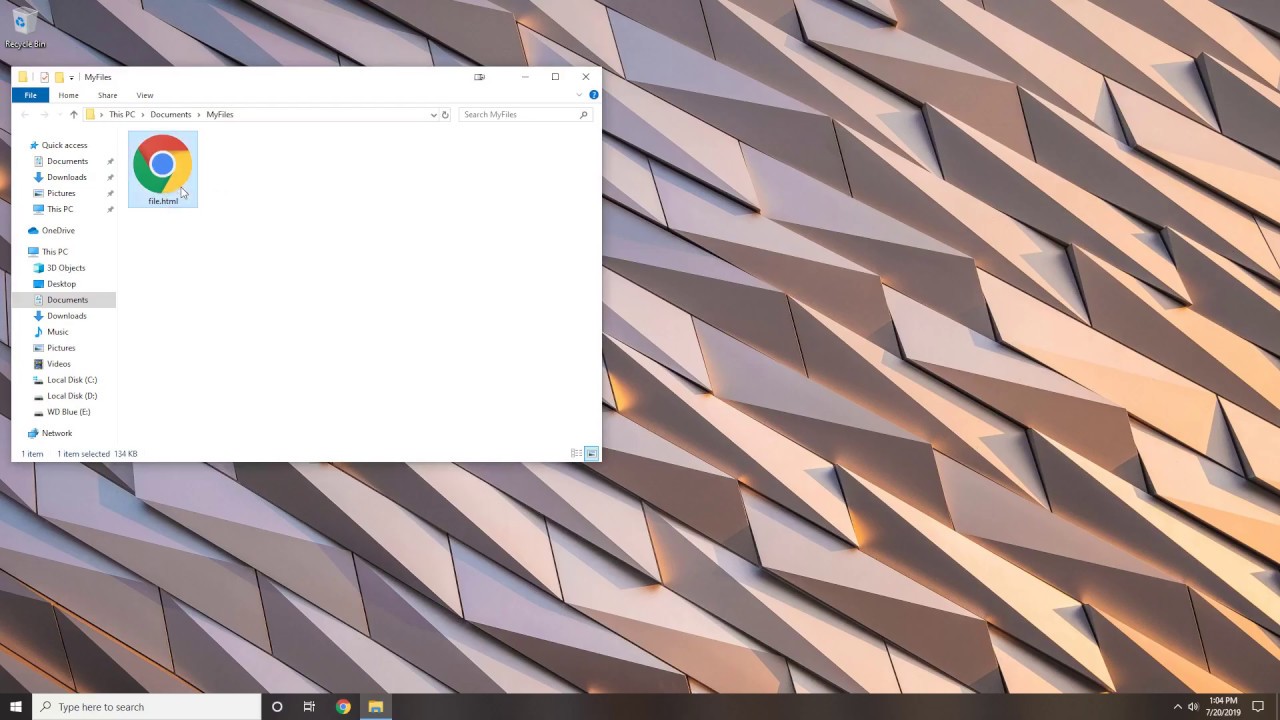Navigate back with the back arrow
1280x720 pixels.
tap(25, 115)
